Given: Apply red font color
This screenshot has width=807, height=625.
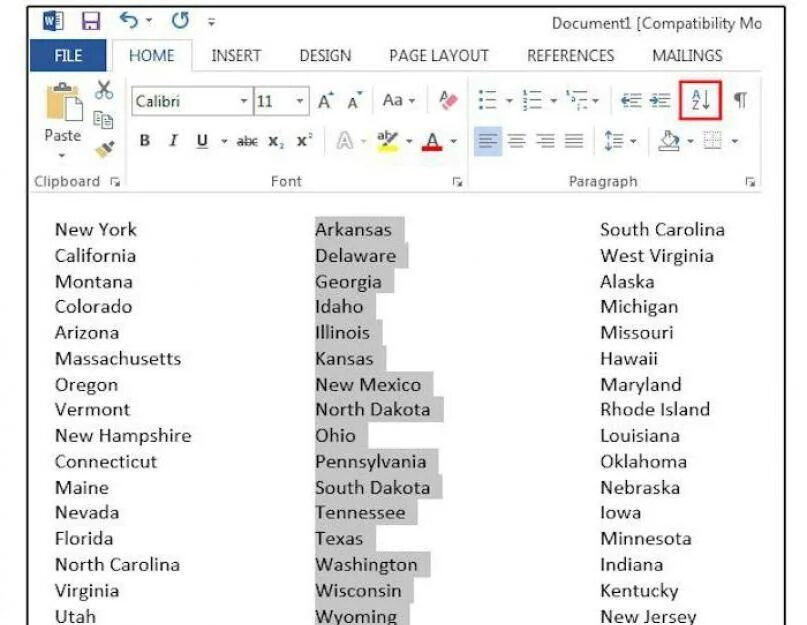Looking at the screenshot, I should [432, 141].
